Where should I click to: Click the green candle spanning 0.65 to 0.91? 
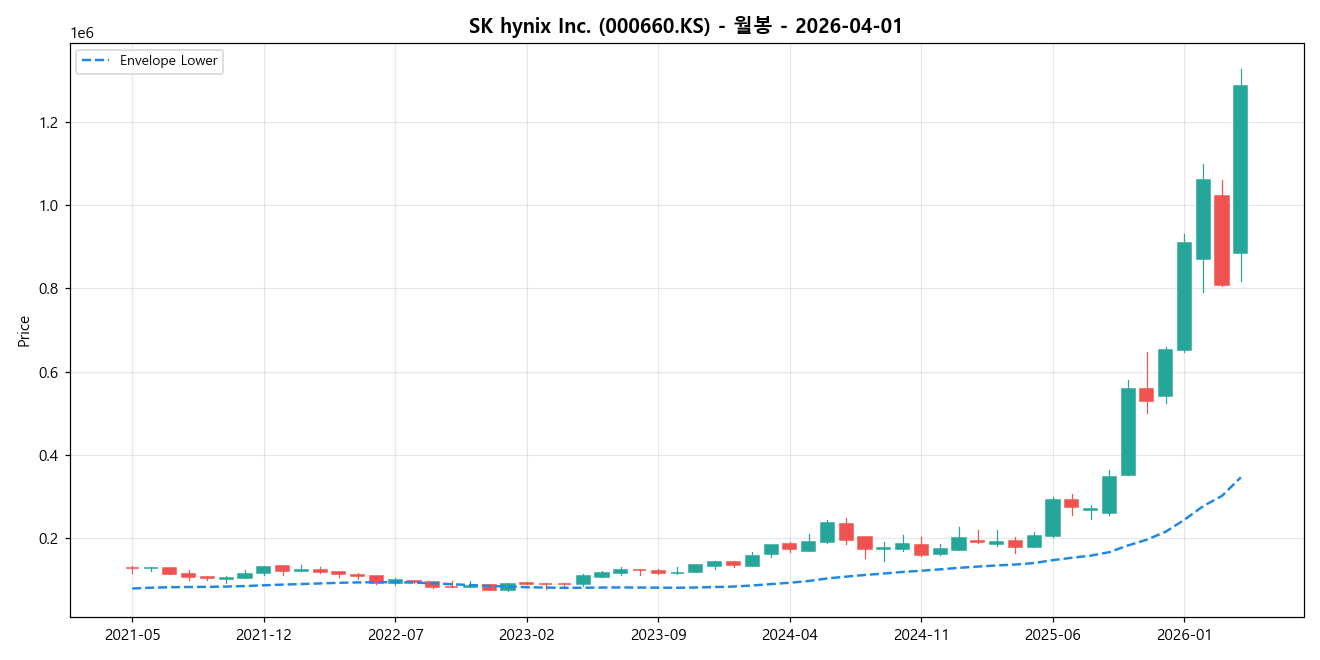tap(1184, 296)
